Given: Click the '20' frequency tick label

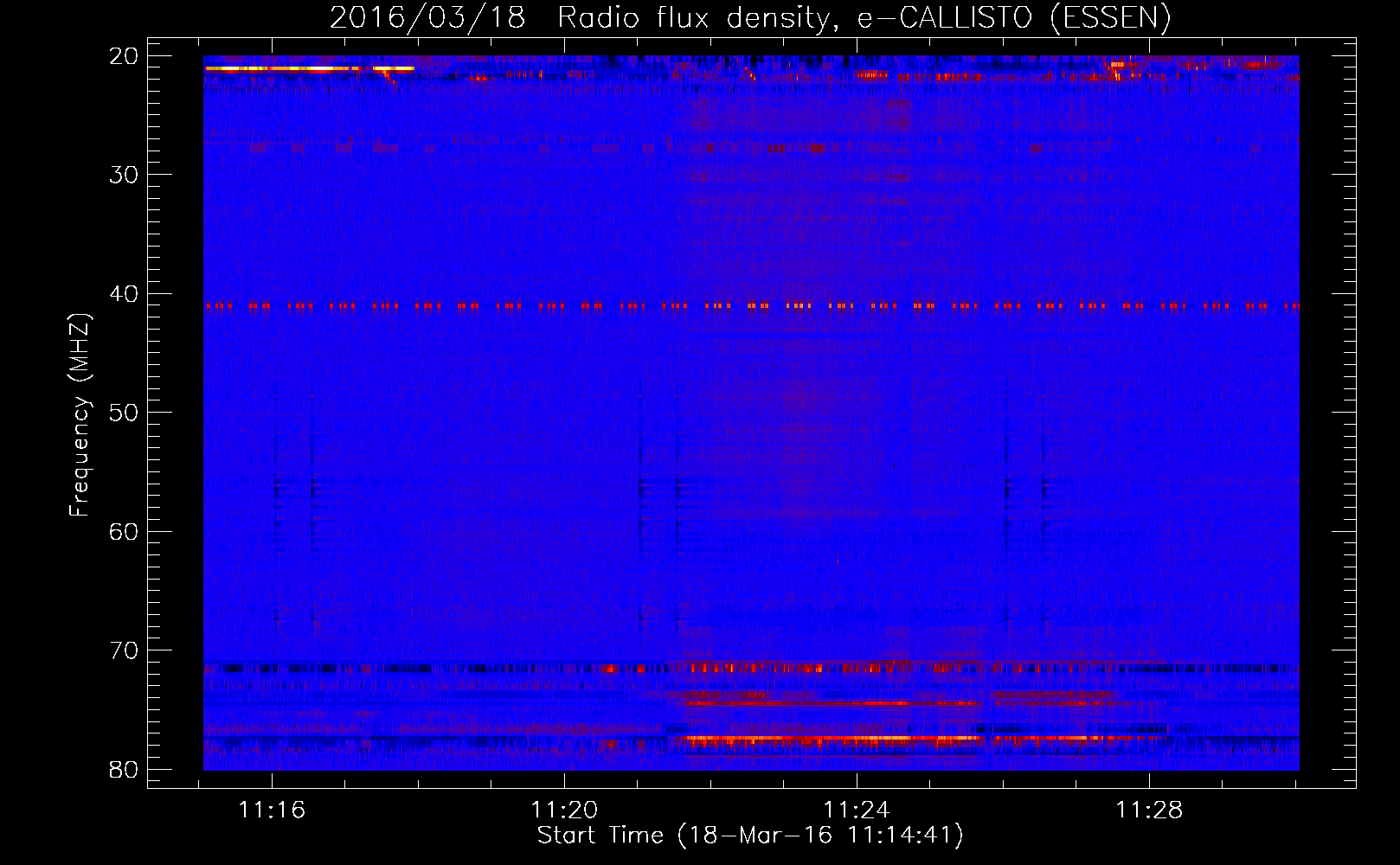Looking at the screenshot, I should (x=125, y=56).
